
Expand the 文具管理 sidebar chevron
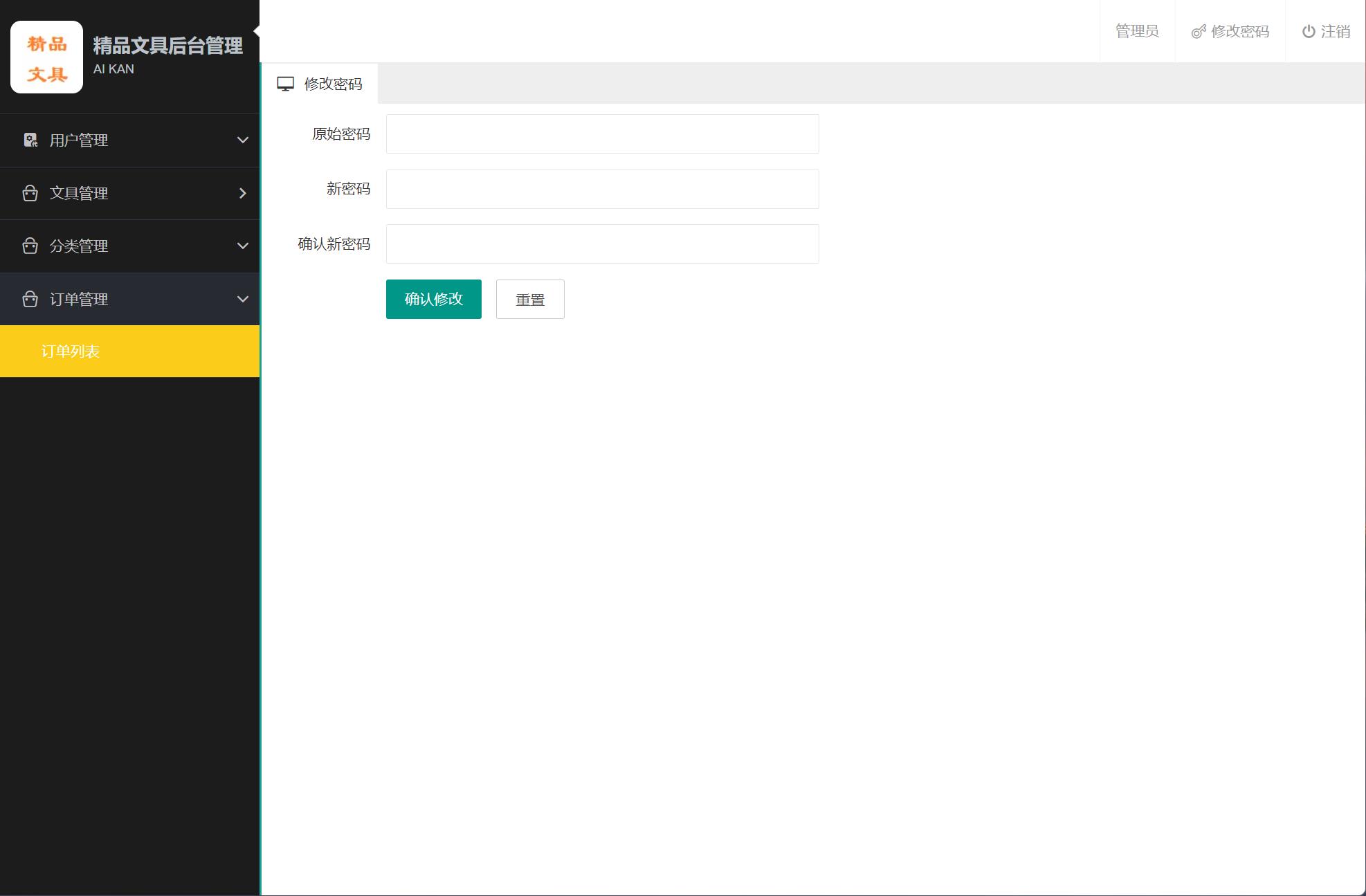[242, 193]
